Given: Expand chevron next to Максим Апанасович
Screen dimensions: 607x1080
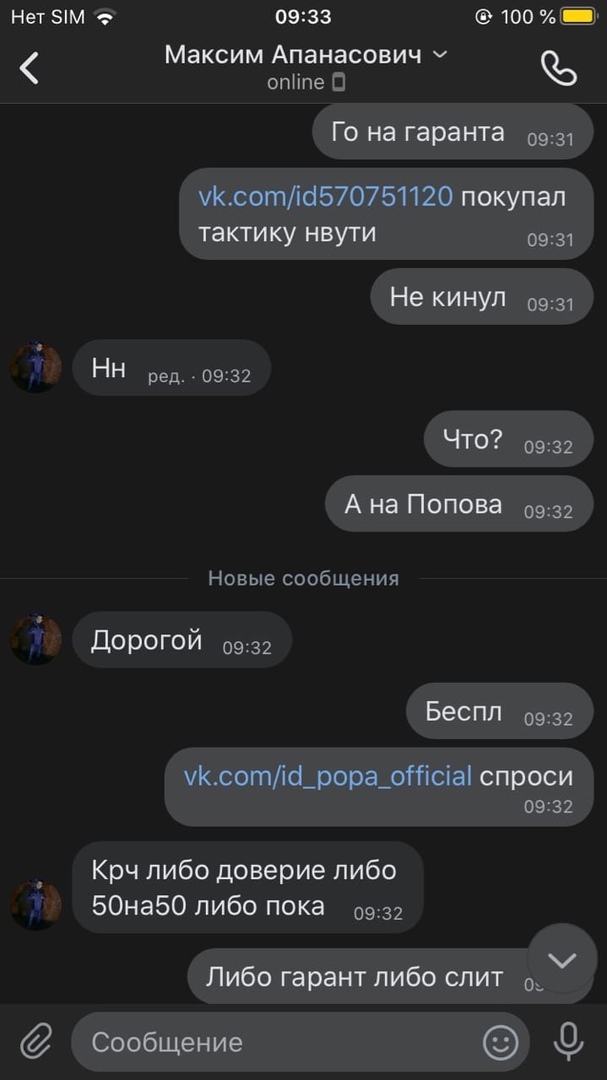Looking at the screenshot, I should pos(440,55).
